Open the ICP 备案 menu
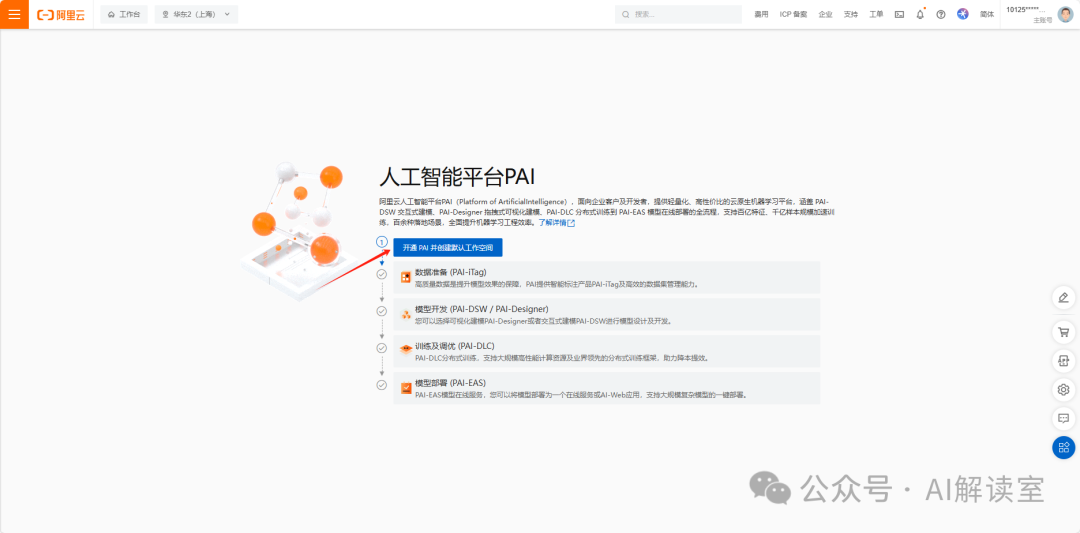The width and height of the screenshot is (1080, 533). point(793,14)
